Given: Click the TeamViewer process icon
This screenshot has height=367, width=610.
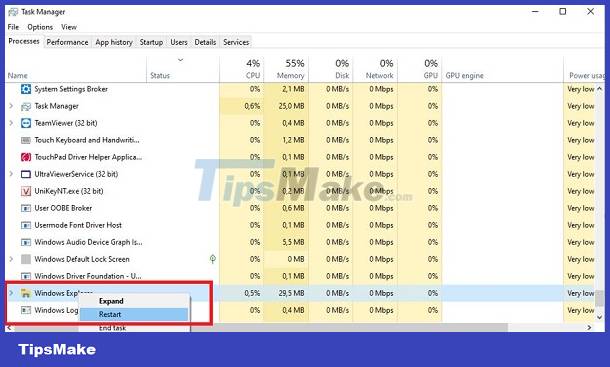Looking at the screenshot, I should pos(26,123).
